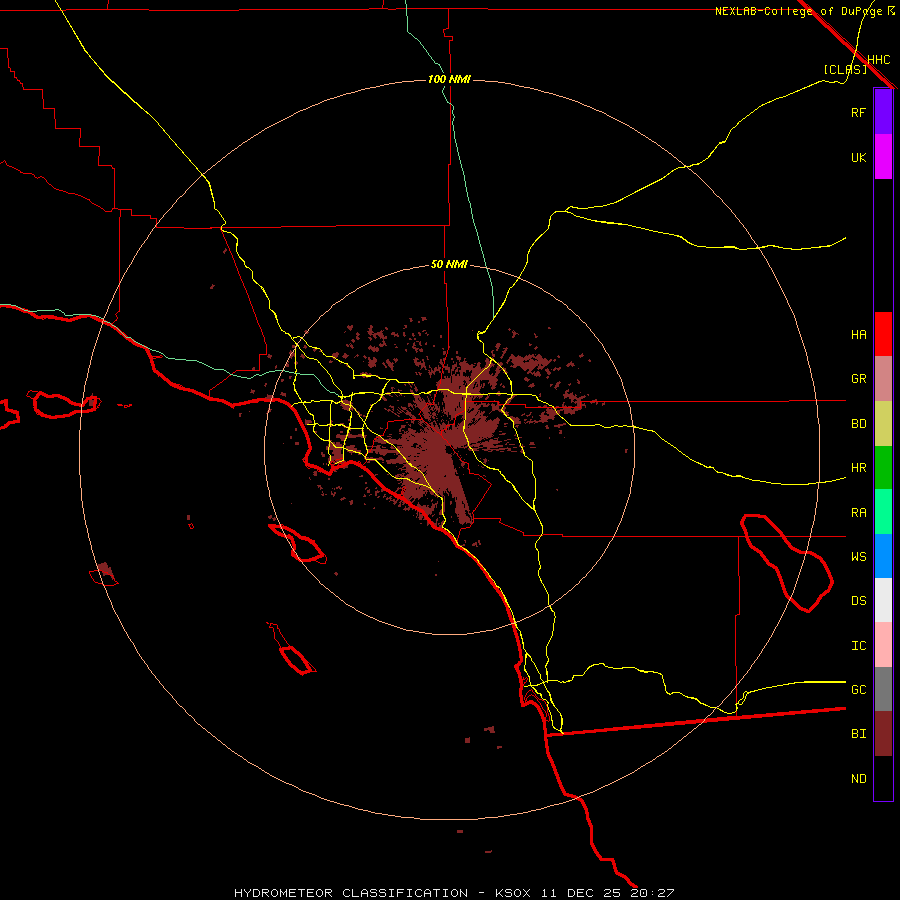Click the HA legend label
900x900 pixels.
pos(858,334)
